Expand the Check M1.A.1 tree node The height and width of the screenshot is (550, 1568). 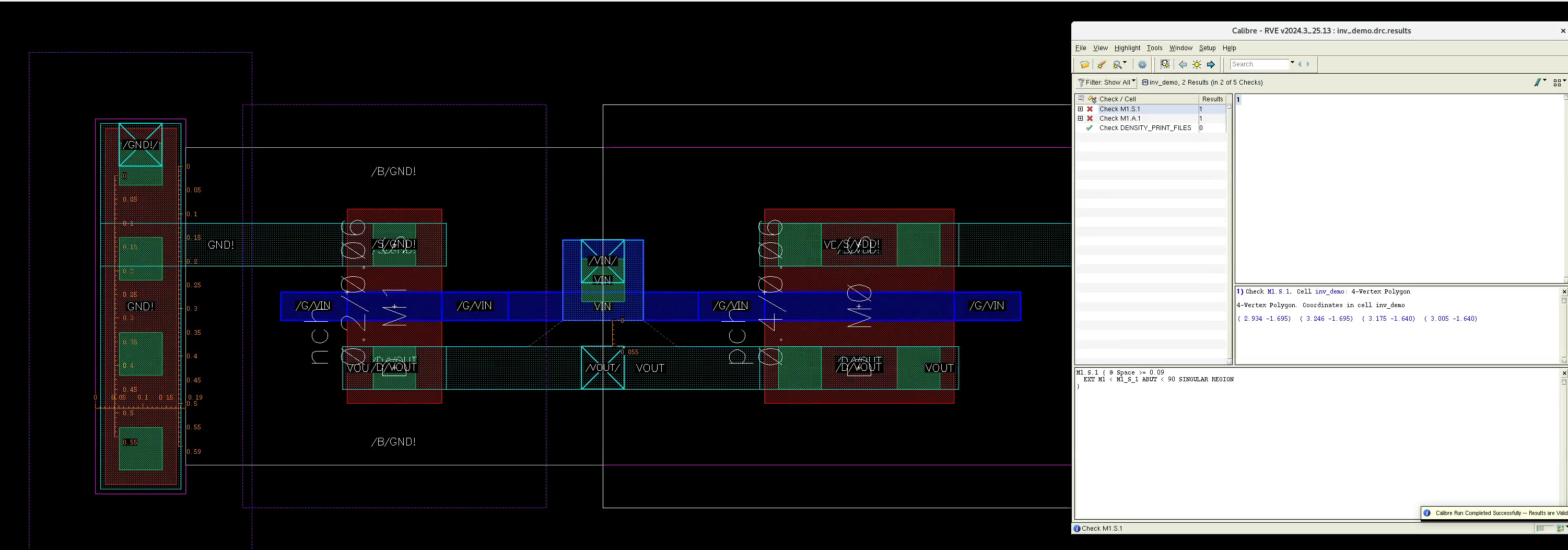tap(1081, 119)
